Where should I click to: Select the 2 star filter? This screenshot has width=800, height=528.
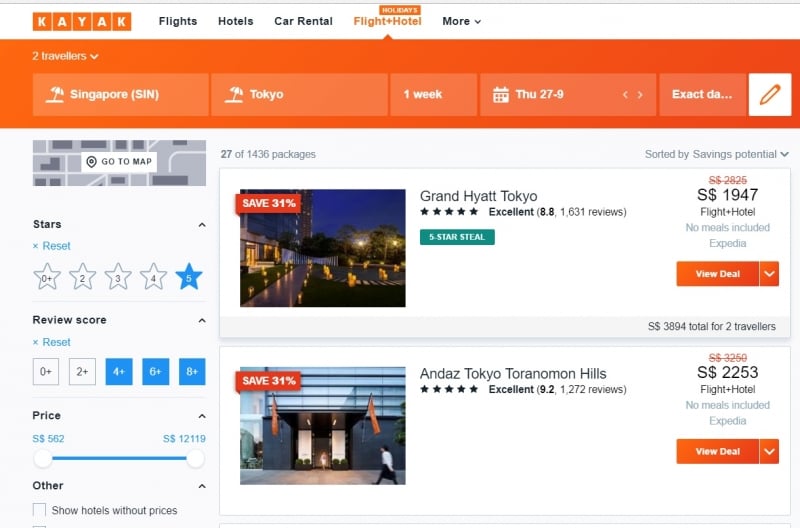(x=82, y=277)
